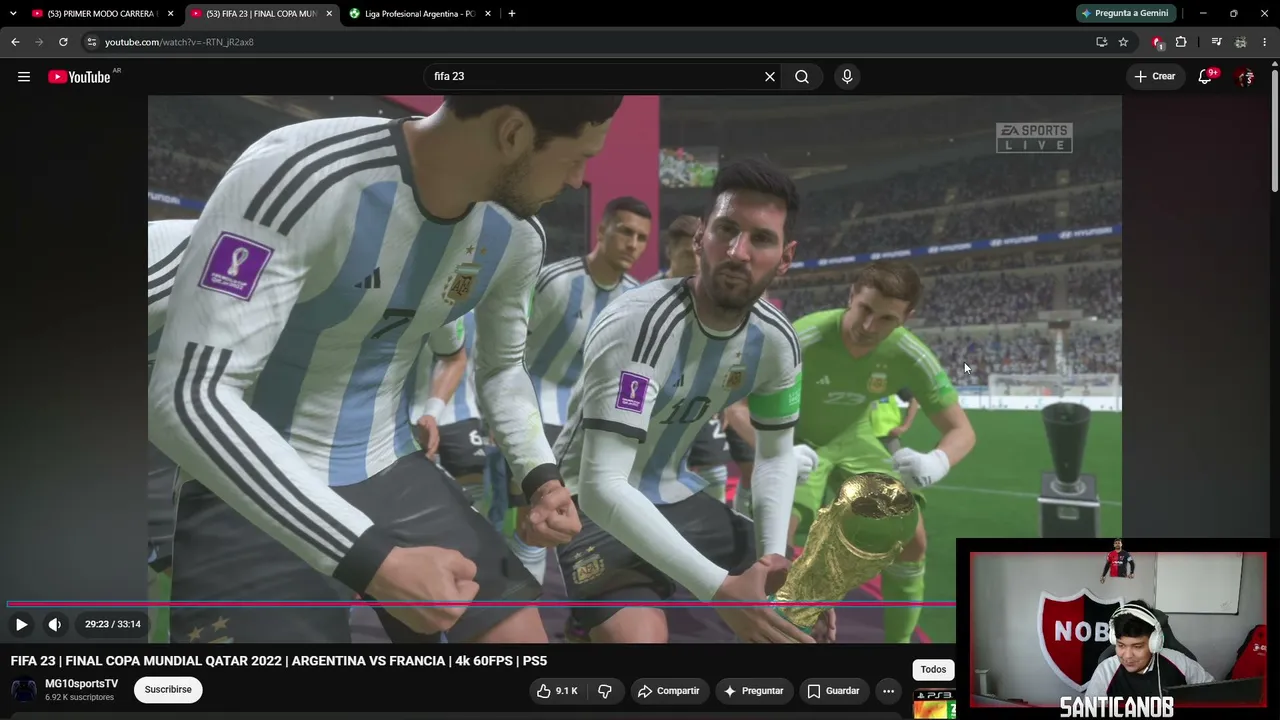Open the red extension with badge 1

click(x=1157, y=42)
